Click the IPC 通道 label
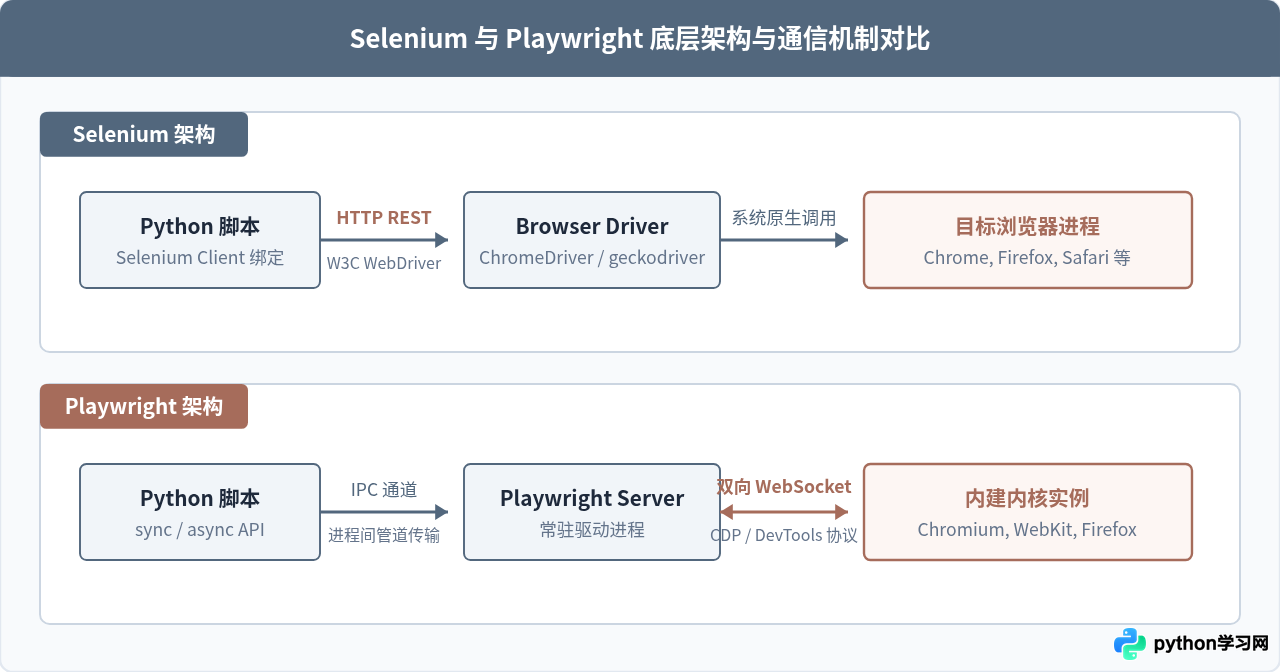Viewport: 1280px width, 672px height. pos(384,490)
